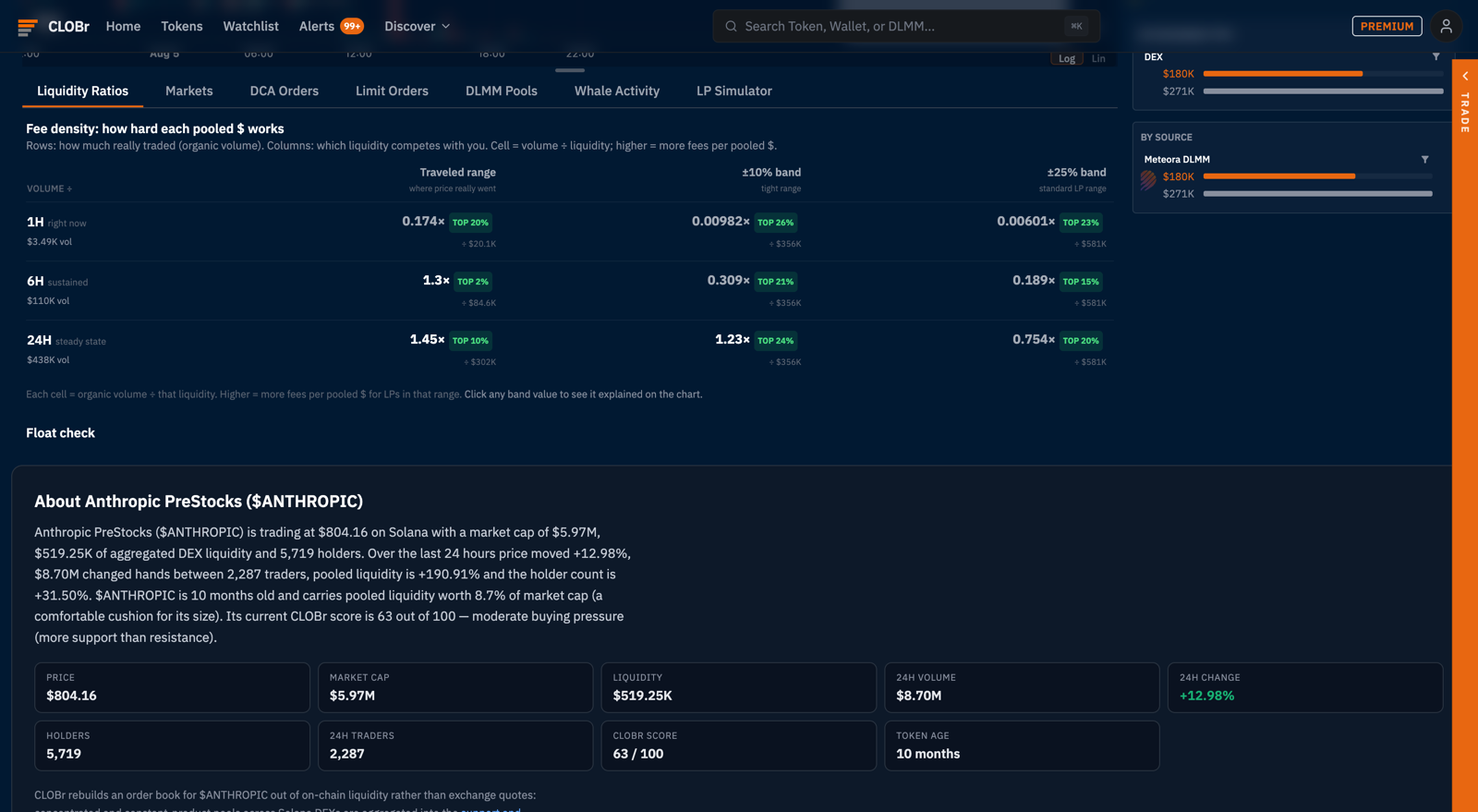Click the TOP 15% badge
1478x812 pixels.
(1081, 282)
